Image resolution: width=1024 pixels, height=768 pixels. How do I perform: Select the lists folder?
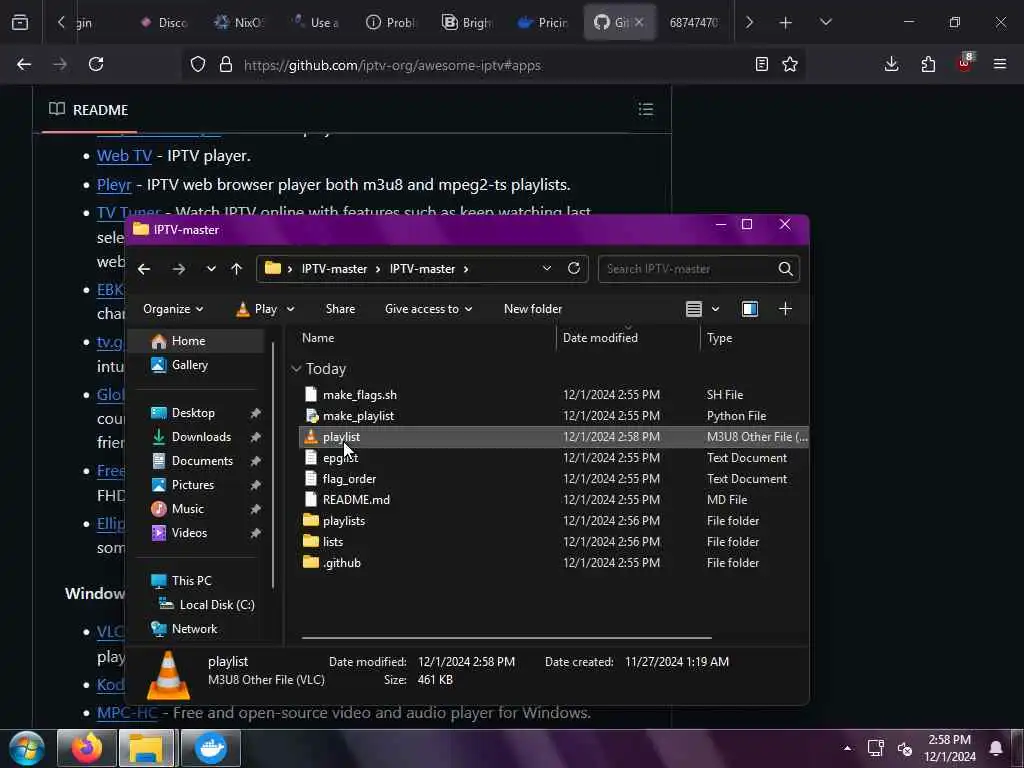pos(554,541)
